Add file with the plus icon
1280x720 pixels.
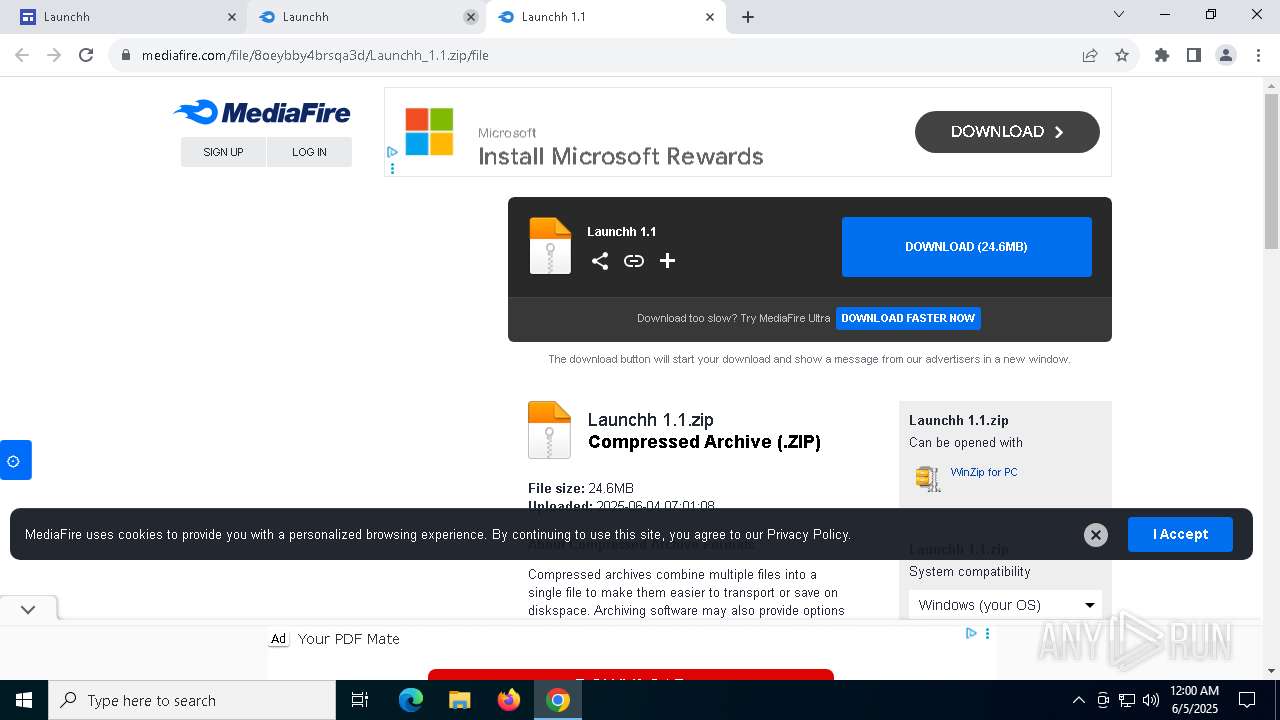click(667, 261)
